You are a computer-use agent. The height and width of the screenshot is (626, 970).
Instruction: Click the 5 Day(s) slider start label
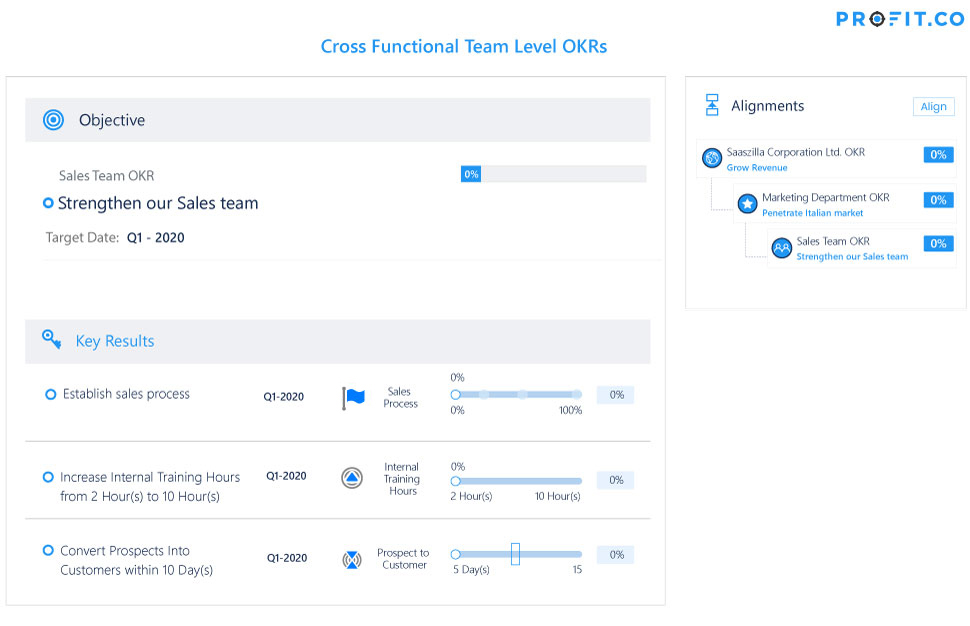471,570
